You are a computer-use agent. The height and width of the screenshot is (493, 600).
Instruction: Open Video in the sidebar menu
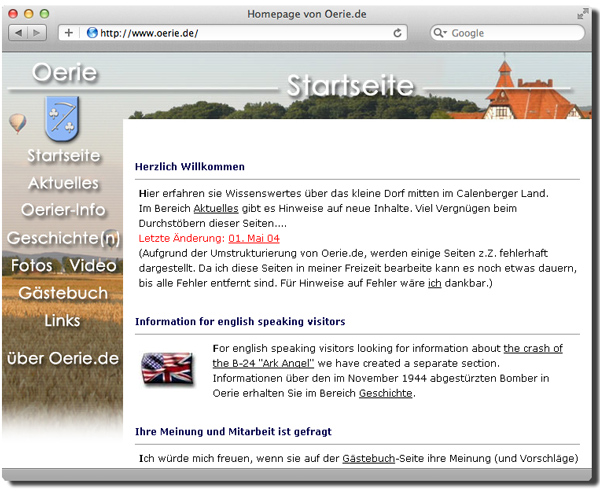(93, 265)
